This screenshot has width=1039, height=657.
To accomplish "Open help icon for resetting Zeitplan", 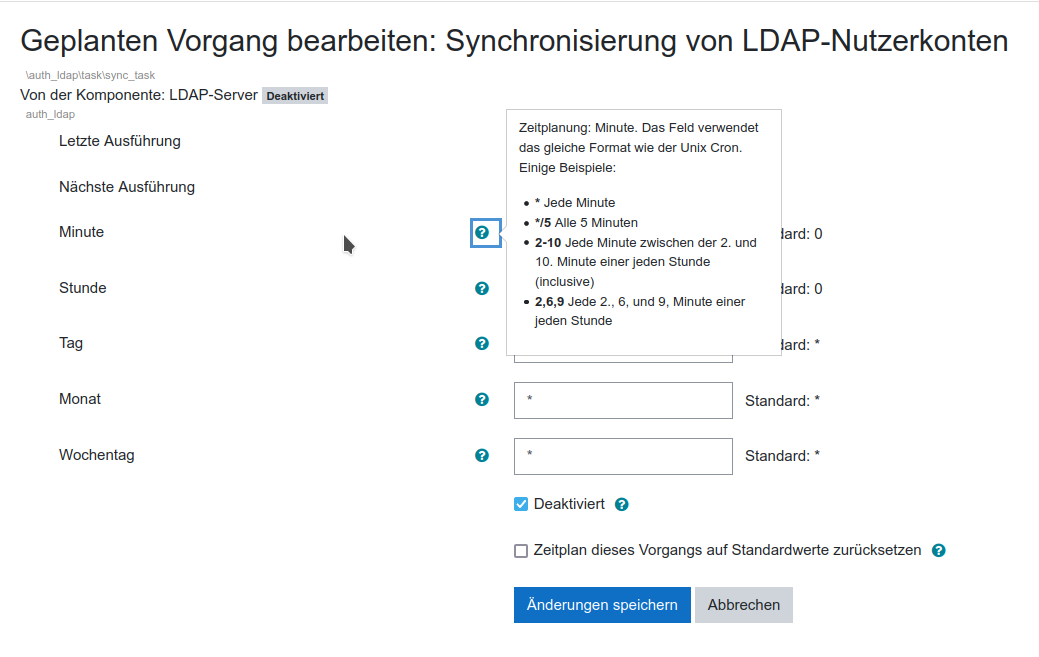I will click(939, 550).
